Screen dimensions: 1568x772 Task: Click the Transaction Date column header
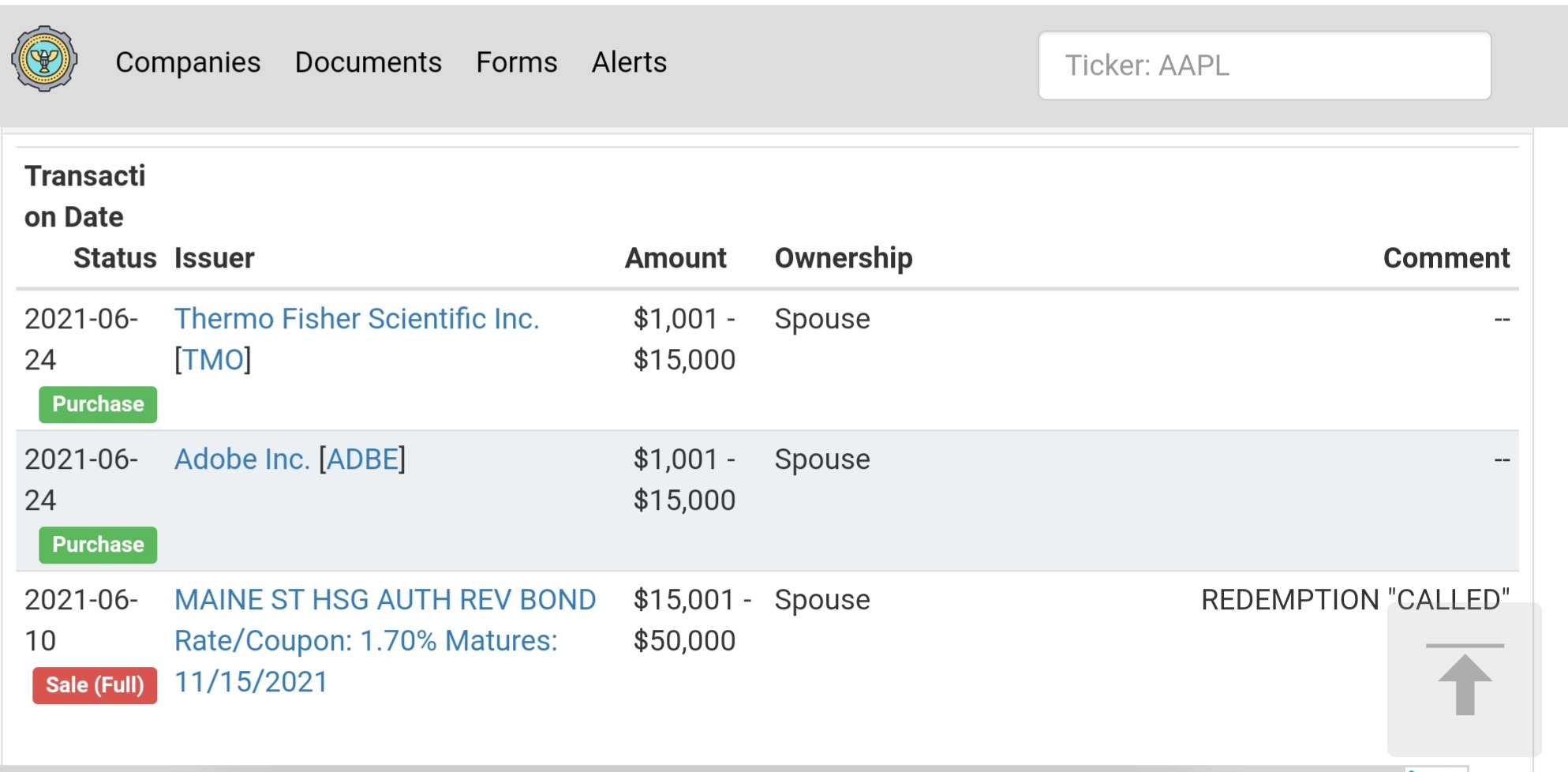84,197
